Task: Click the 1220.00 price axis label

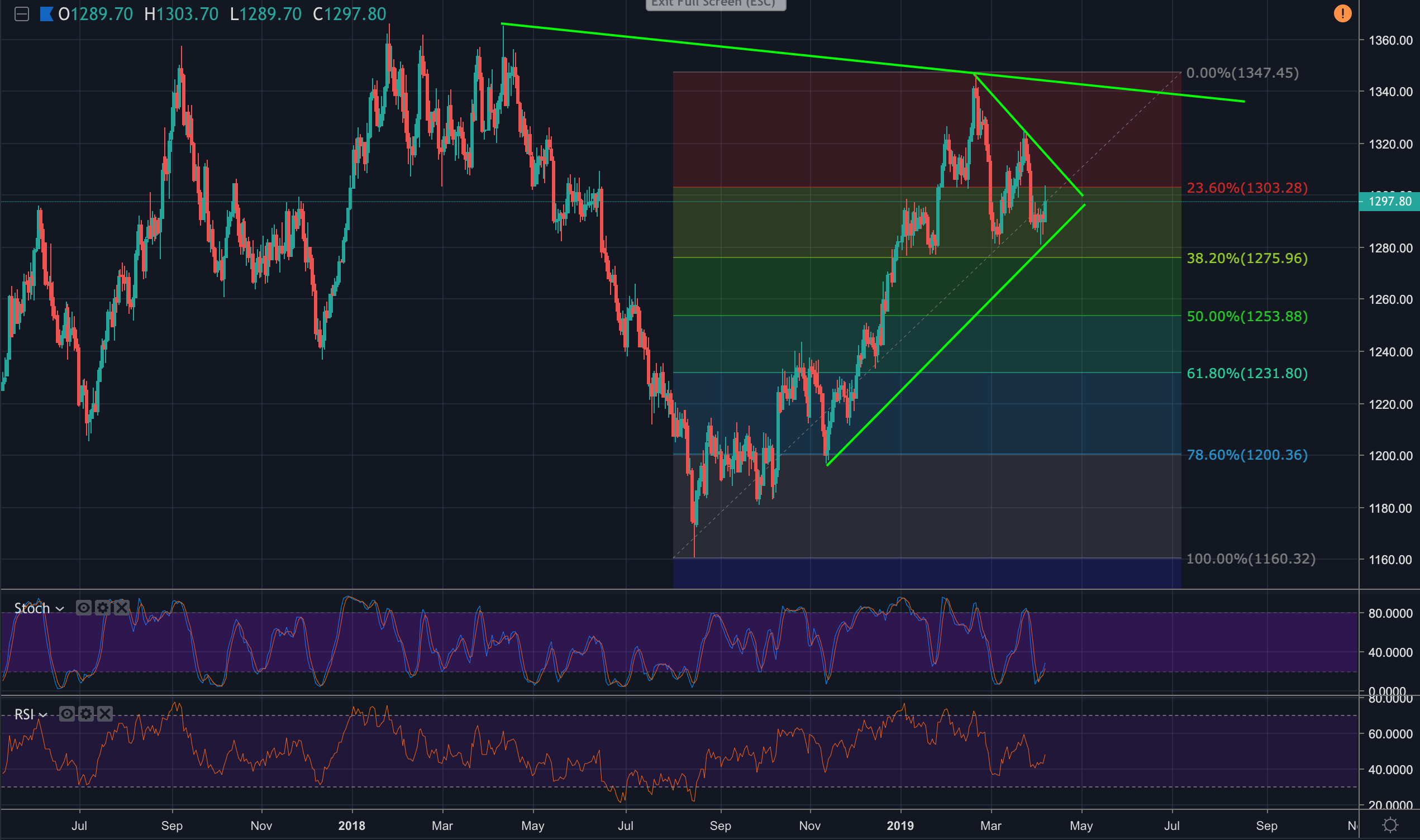Action: click(x=1390, y=405)
